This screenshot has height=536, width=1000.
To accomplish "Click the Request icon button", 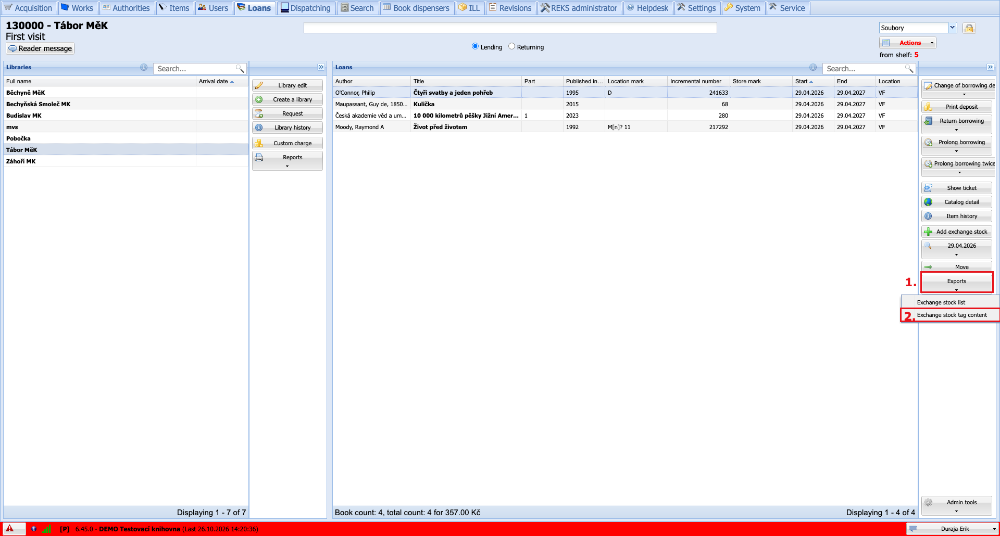I will [288, 114].
